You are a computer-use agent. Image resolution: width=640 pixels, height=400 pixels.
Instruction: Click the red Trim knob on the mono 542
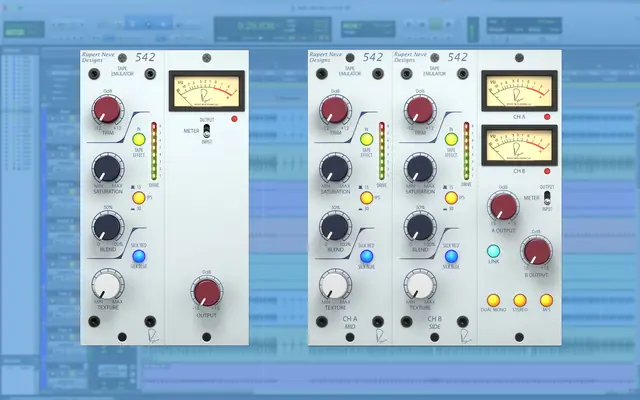pyautogui.click(x=107, y=109)
